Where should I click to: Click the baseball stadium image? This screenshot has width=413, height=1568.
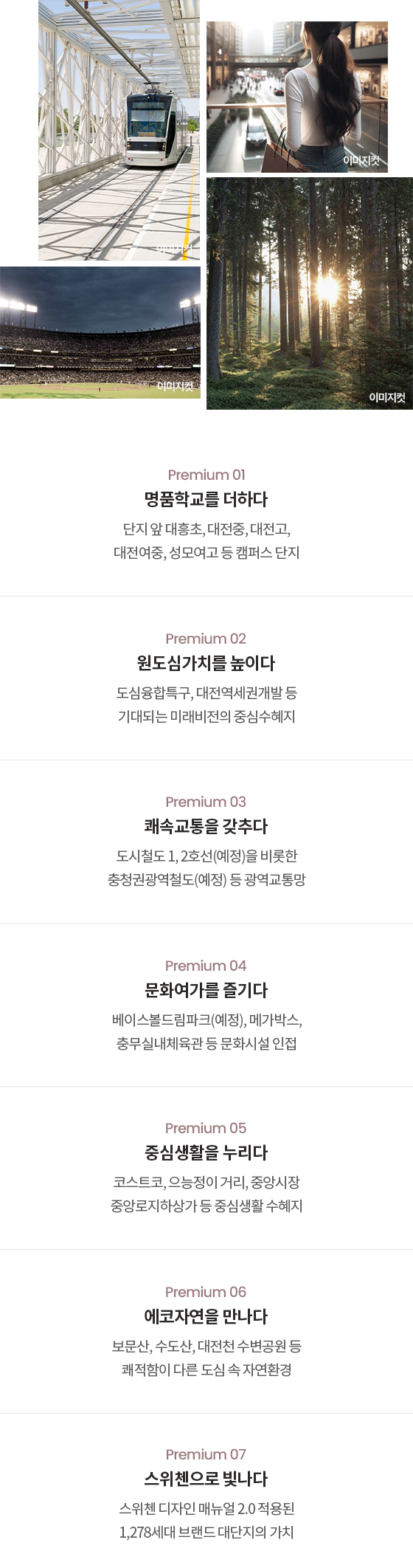click(x=100, y=332)
